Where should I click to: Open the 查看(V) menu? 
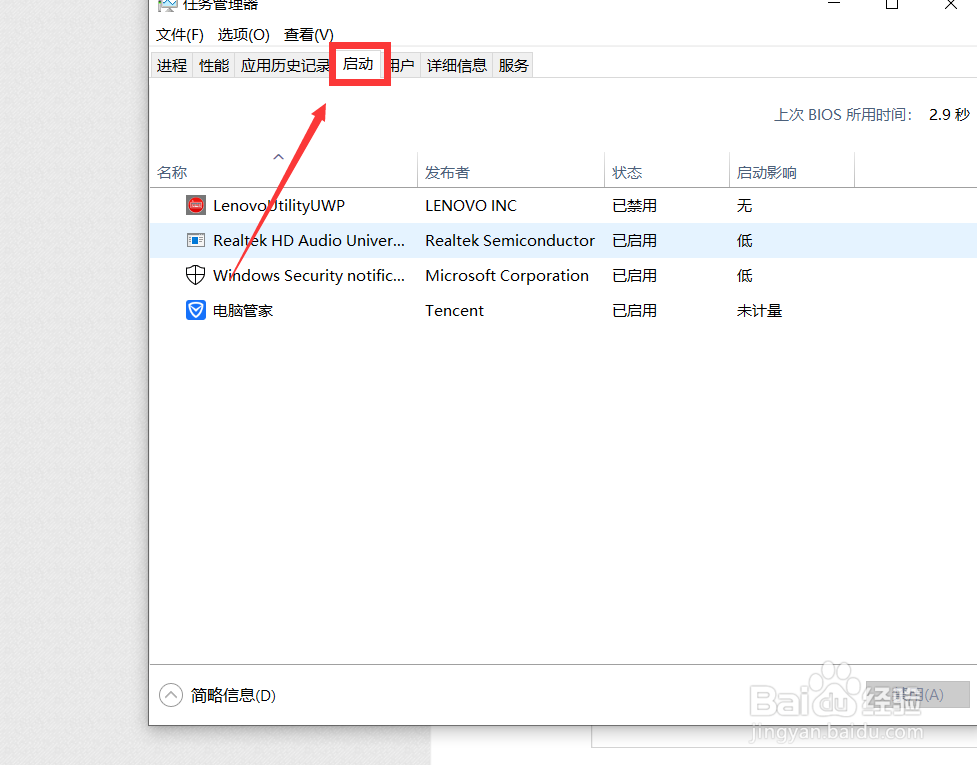[308, 35]
